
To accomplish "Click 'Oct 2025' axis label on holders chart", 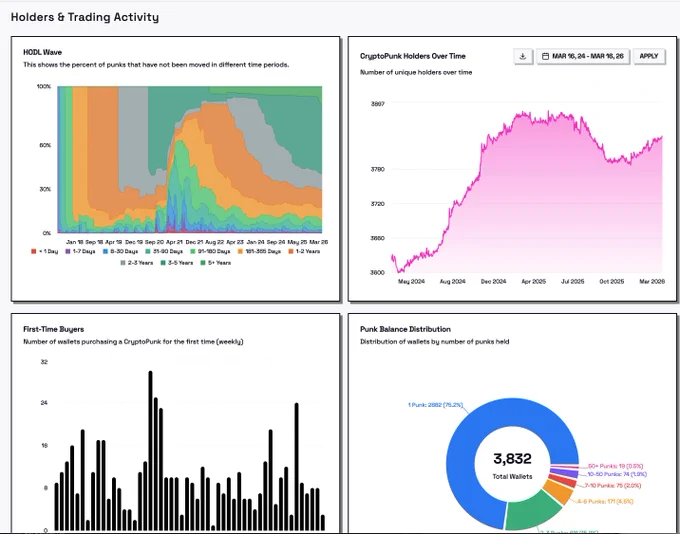I will tap(611, 282).
